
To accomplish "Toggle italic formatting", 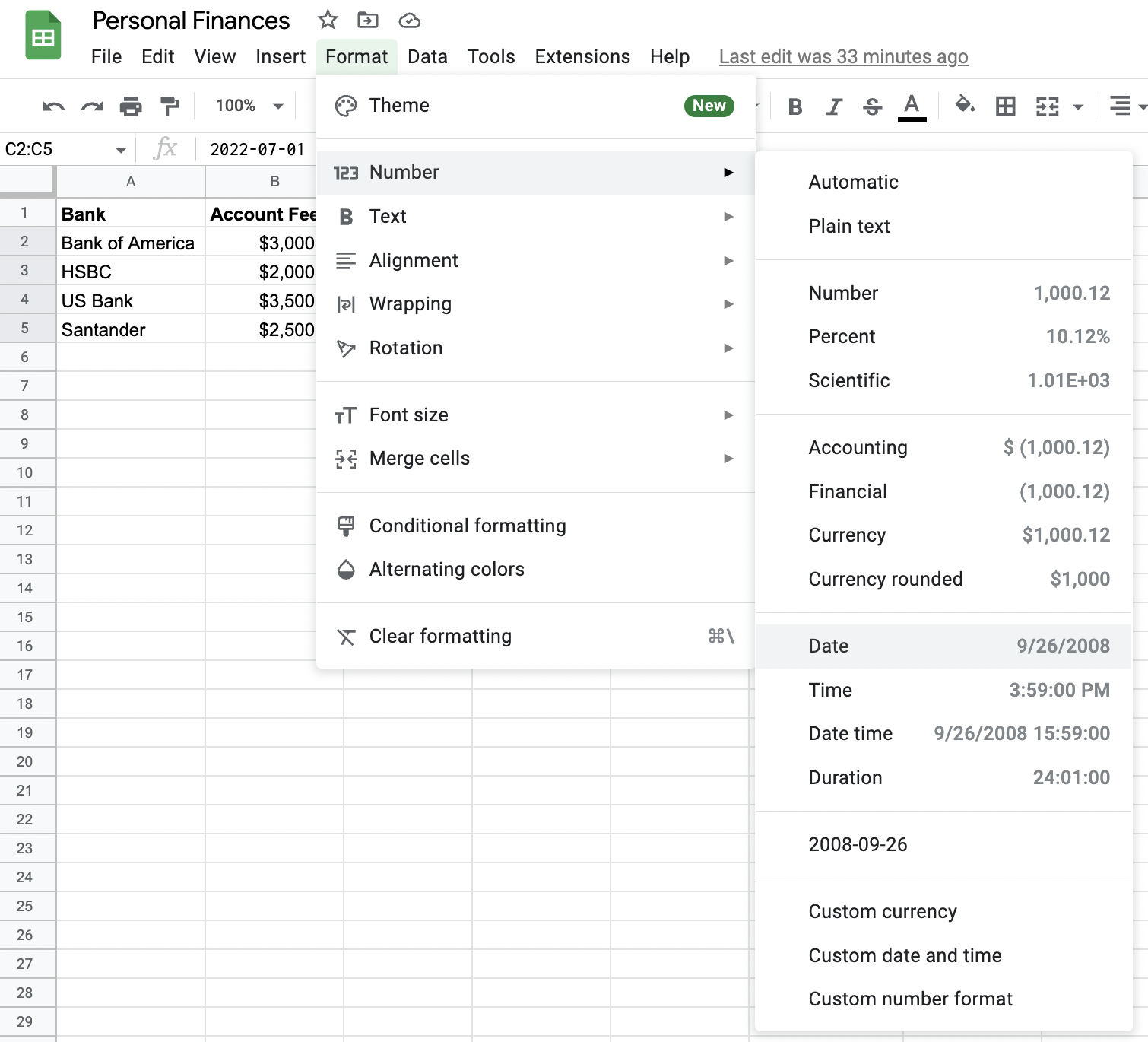I will coord(834,106).
